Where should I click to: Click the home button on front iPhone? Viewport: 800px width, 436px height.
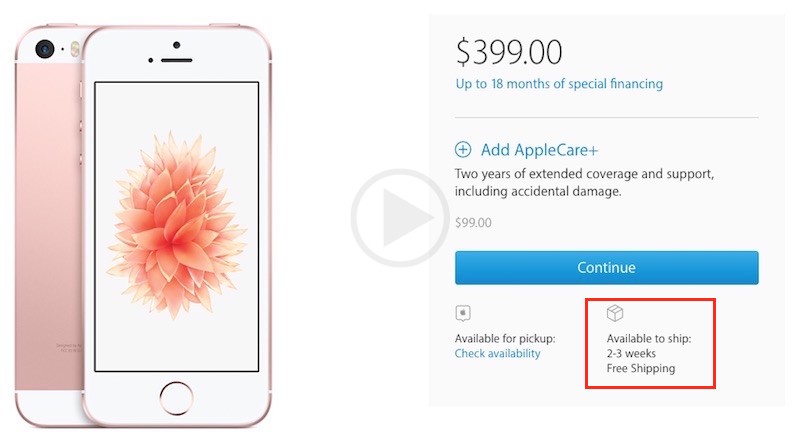(x=176, y=398)
